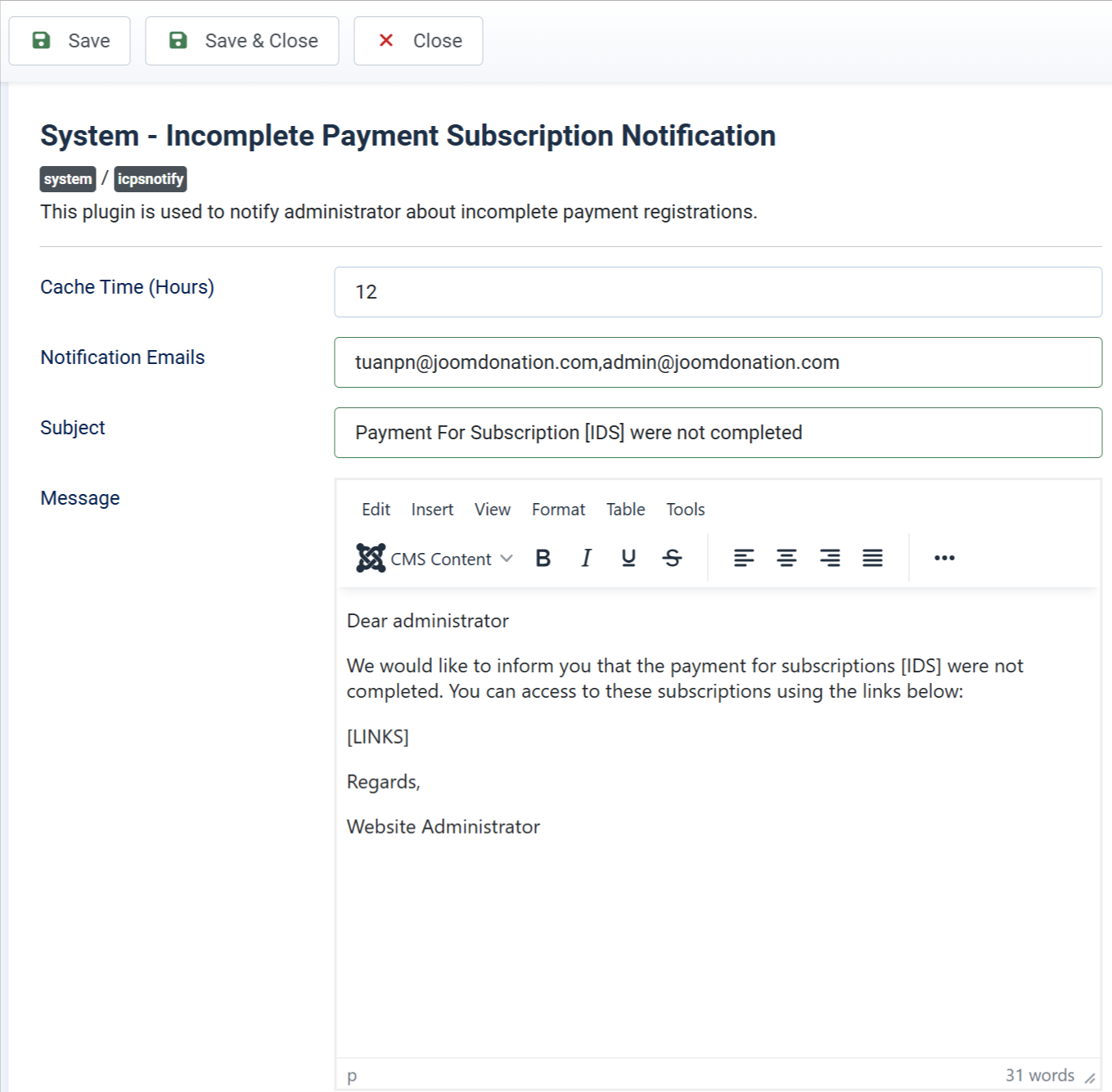The height and width of the screenshot is (1092, 1112).
Task: Close the plugin edit form
Action: coord(418,41)
